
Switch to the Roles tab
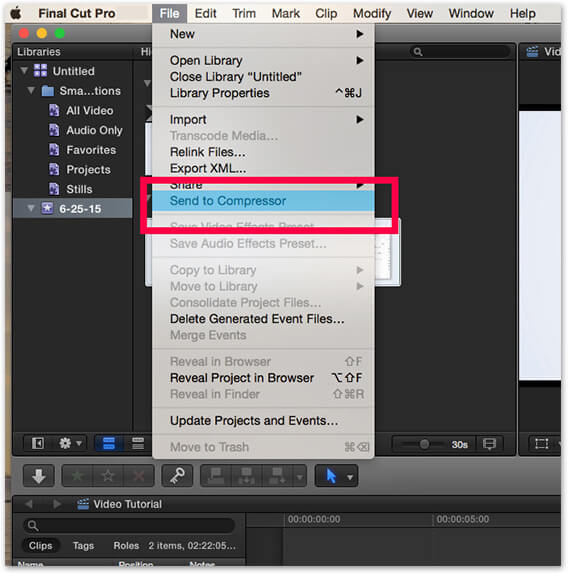[x=126, y=546]
